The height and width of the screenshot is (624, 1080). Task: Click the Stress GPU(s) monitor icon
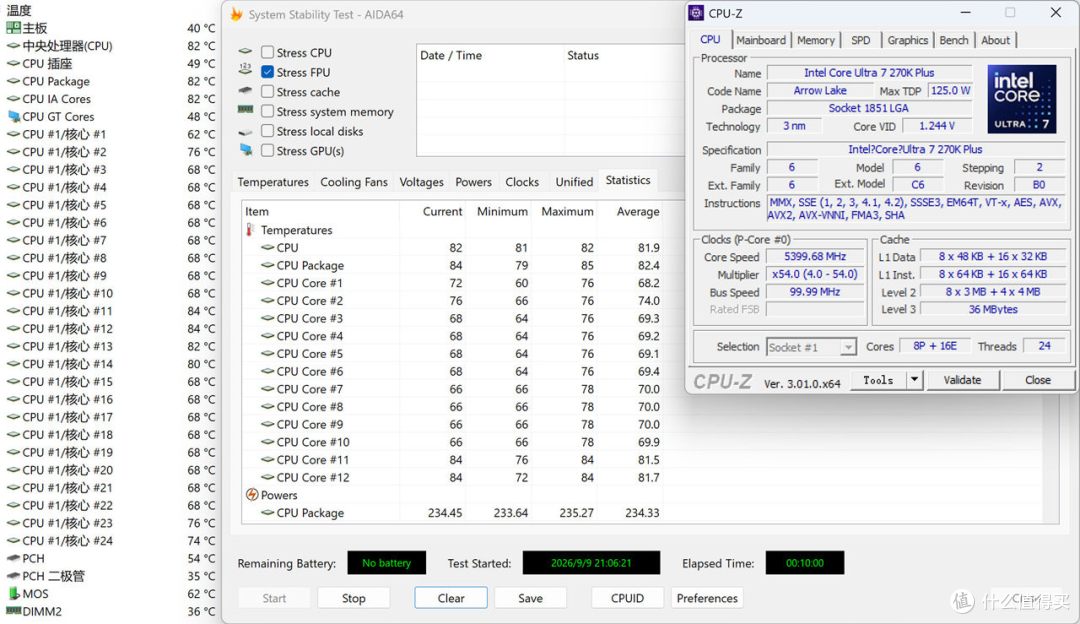(246, 149)
